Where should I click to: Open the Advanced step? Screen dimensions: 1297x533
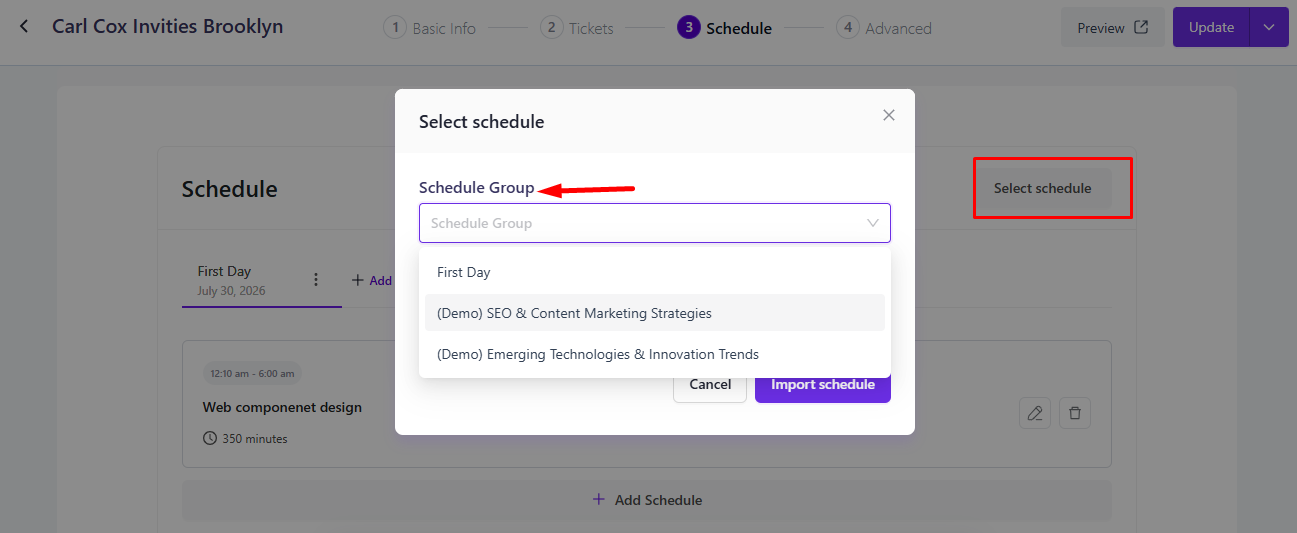point(884,28)
